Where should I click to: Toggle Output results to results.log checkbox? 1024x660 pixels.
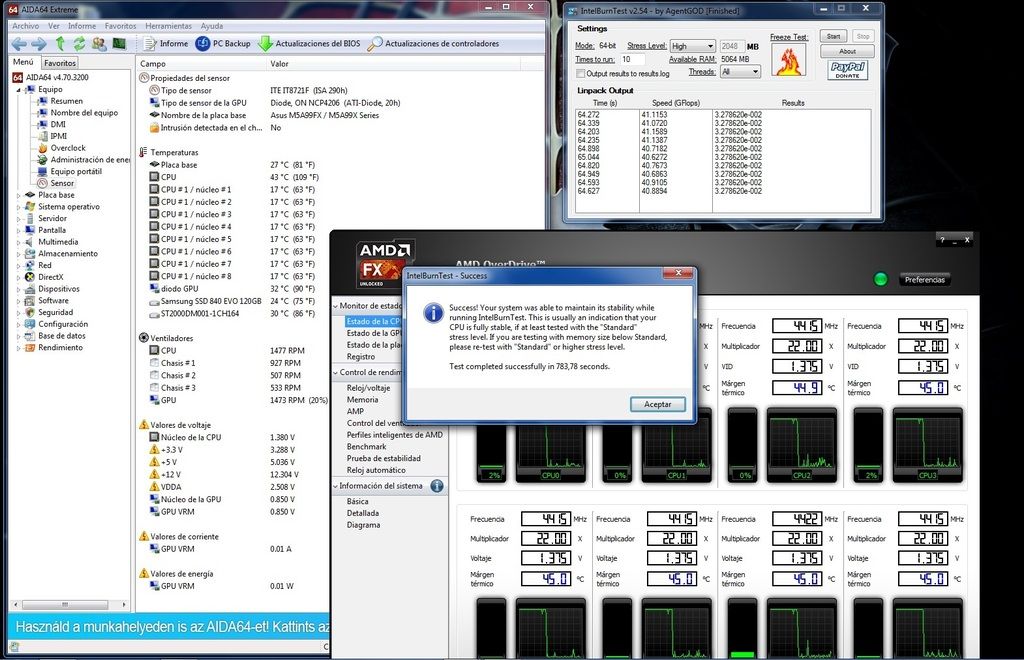(581, 74)
